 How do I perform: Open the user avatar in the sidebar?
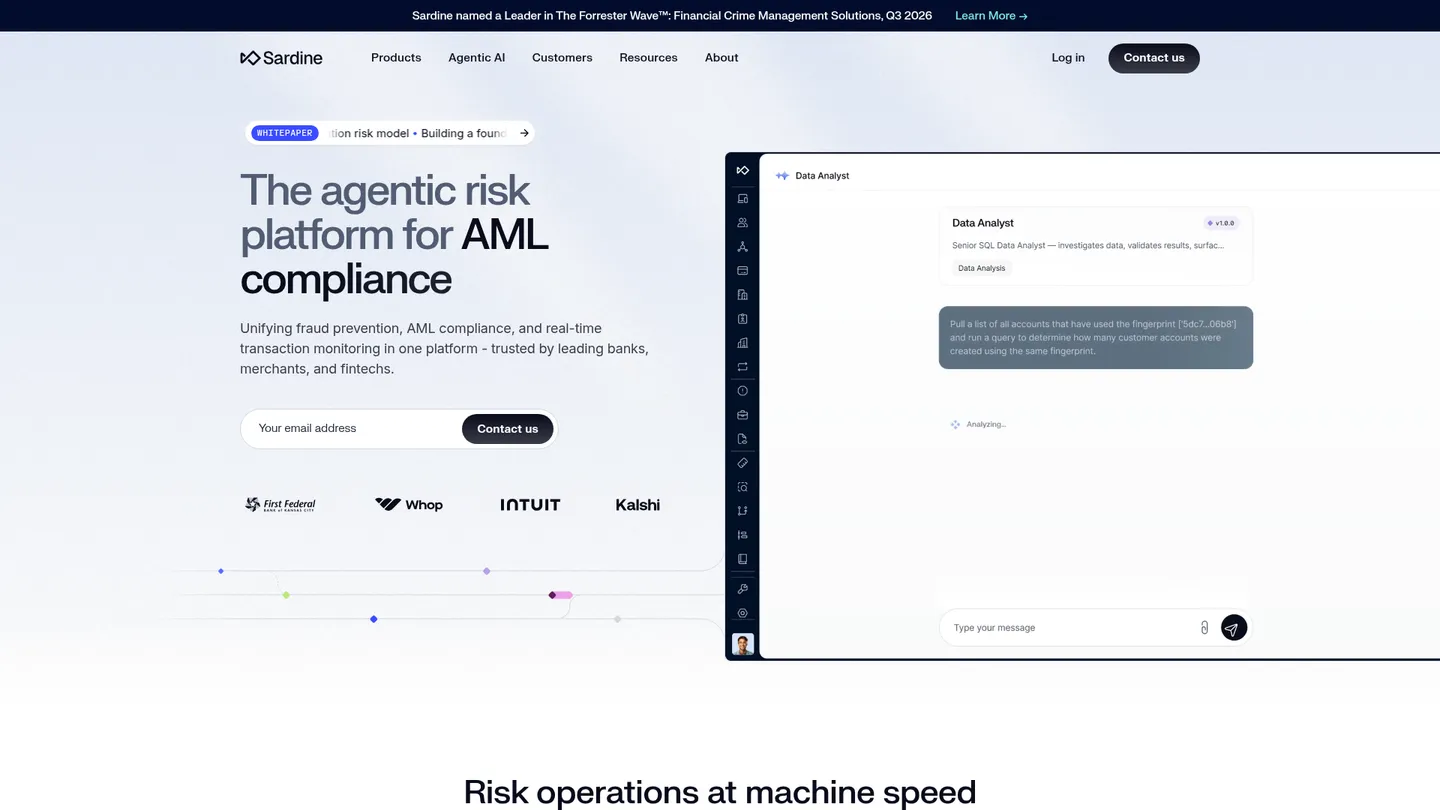(x=743, y=644)
